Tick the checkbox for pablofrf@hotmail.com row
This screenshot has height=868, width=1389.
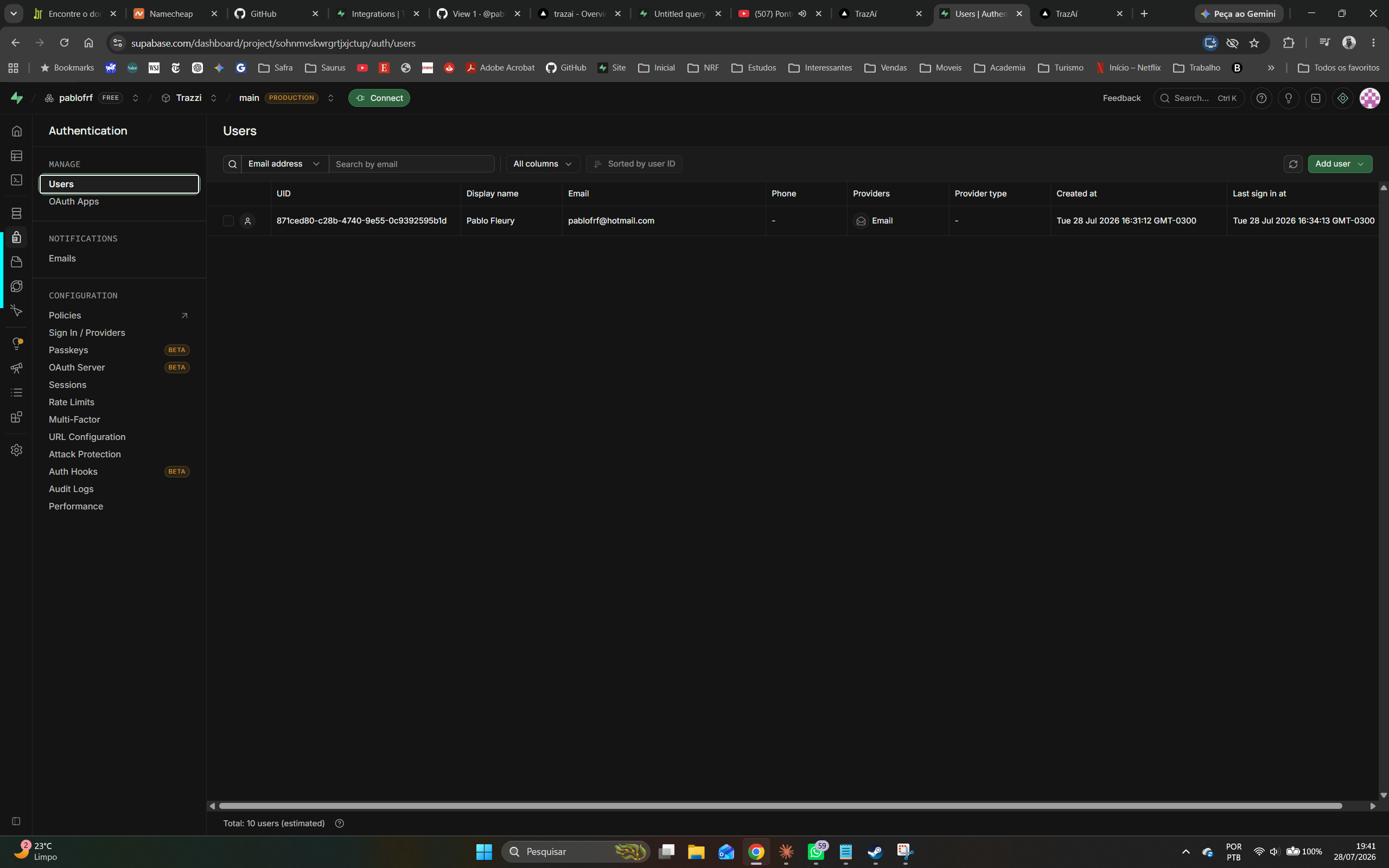228,221
